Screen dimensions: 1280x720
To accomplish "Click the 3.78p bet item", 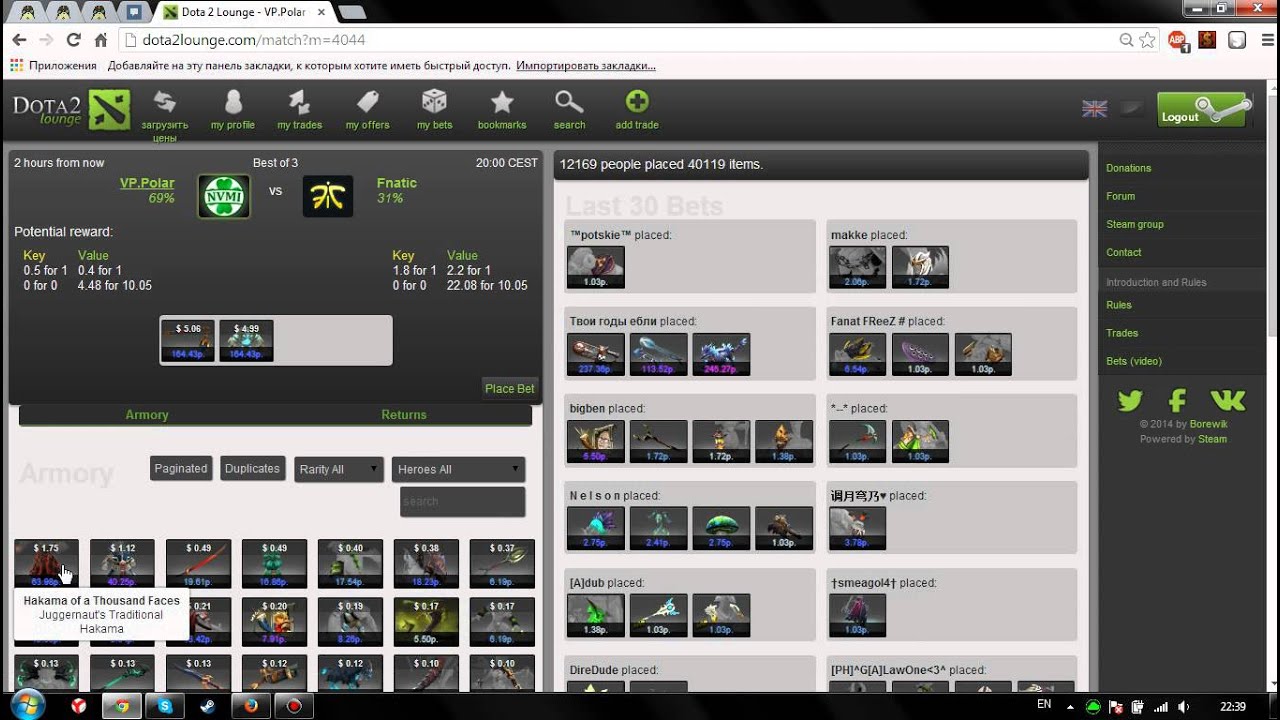I will pos(857,529).
